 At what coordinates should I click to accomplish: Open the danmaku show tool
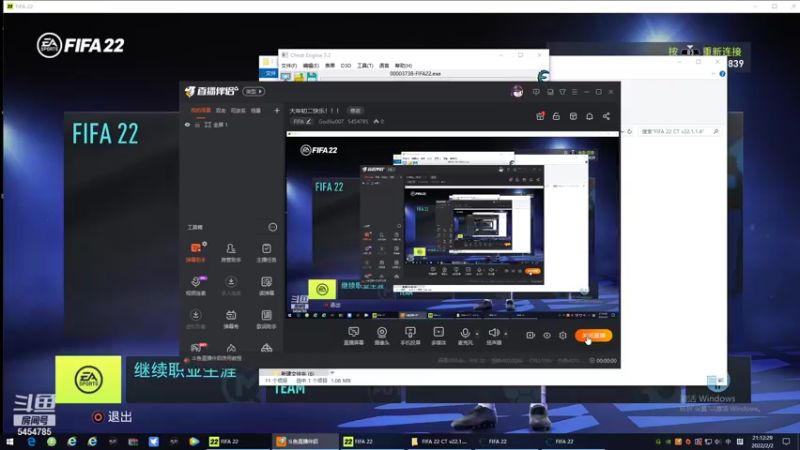[231, 319]
